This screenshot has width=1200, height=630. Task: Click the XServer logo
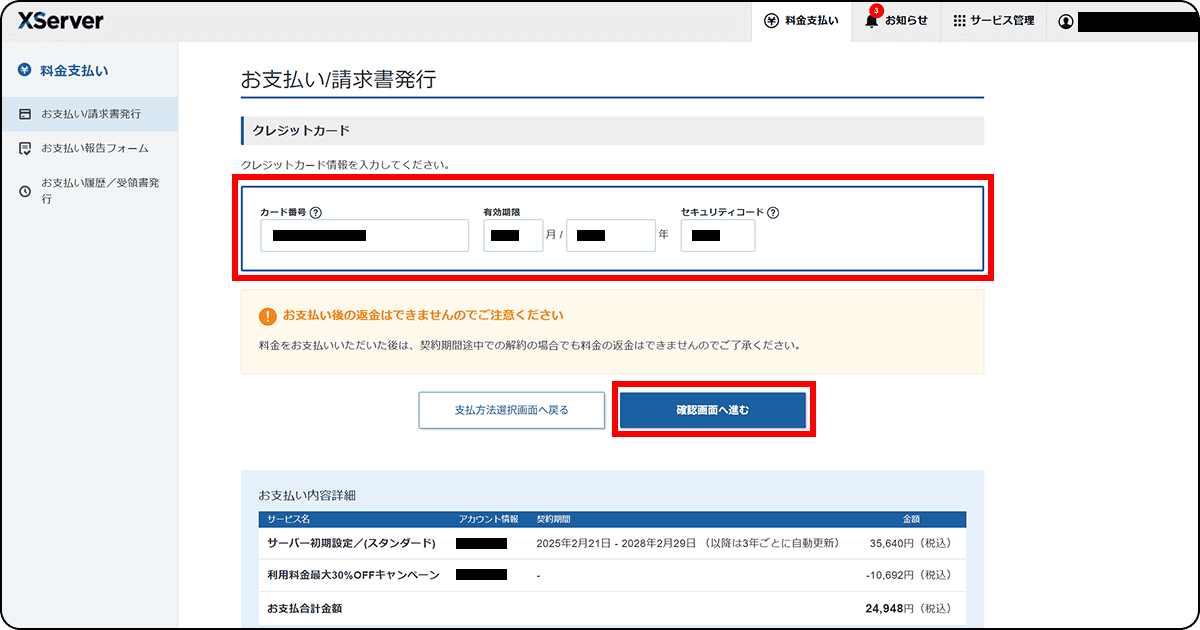pyautogui.click(x=60, y=20)
